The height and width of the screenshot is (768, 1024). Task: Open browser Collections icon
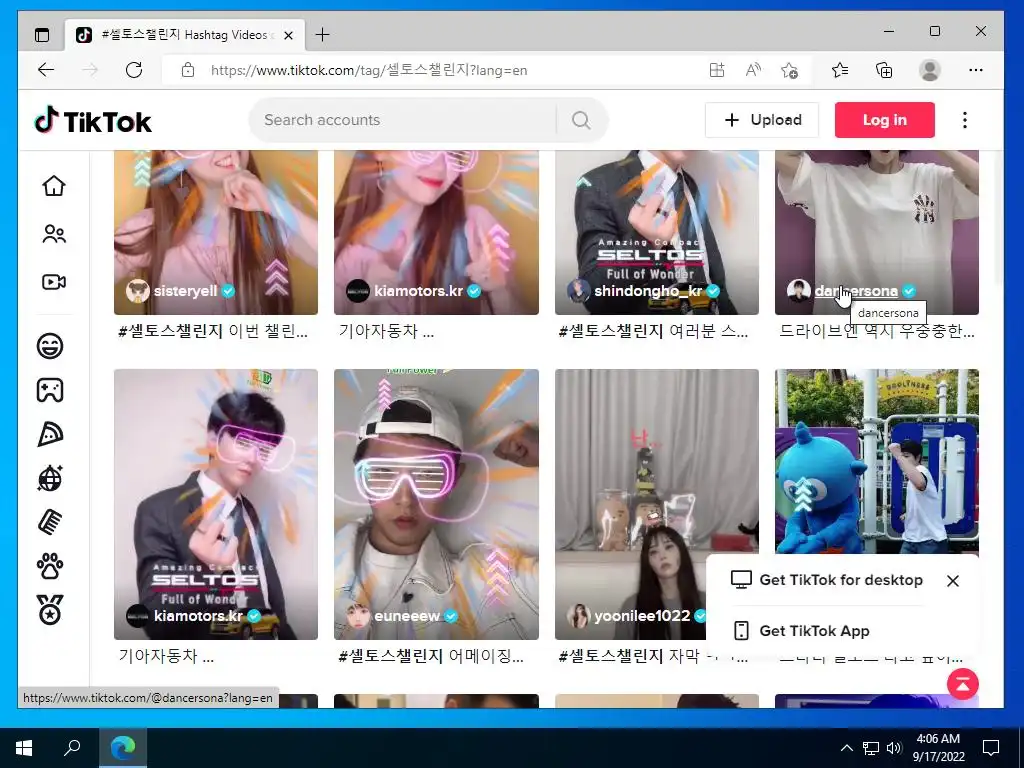click(884, 70)
